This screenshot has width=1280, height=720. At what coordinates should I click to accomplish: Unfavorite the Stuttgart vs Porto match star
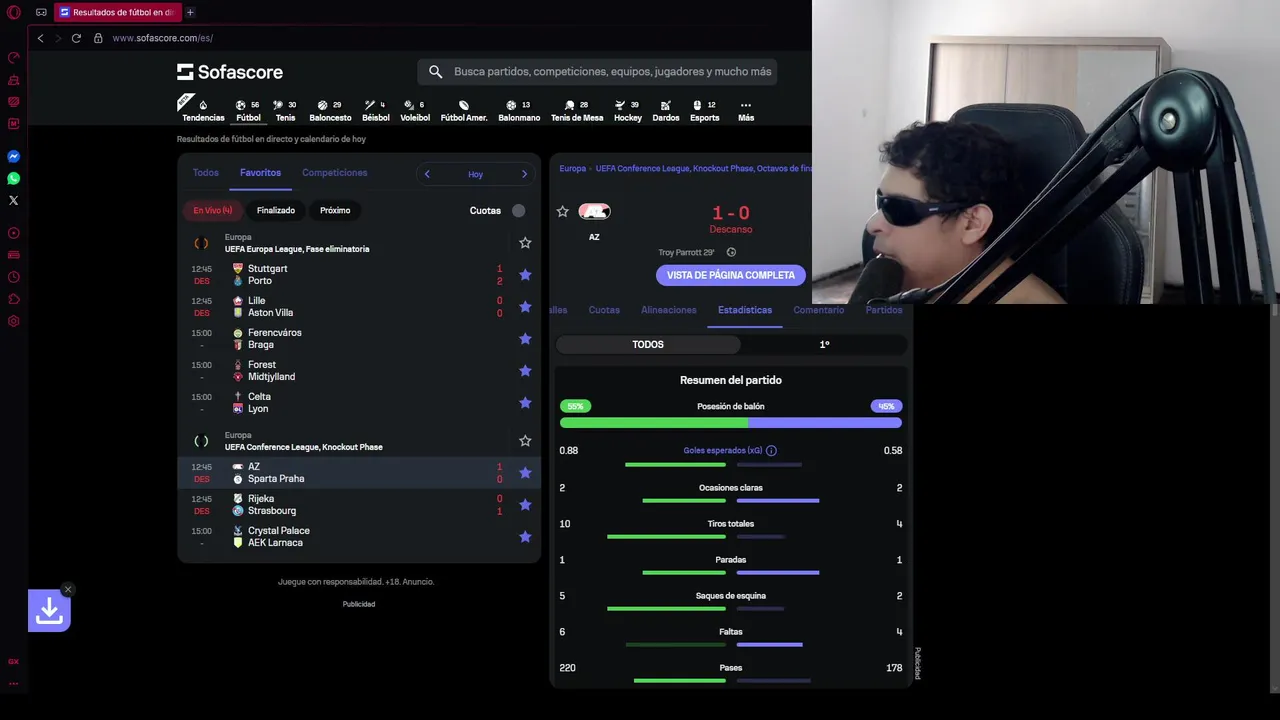pos(525,275)
